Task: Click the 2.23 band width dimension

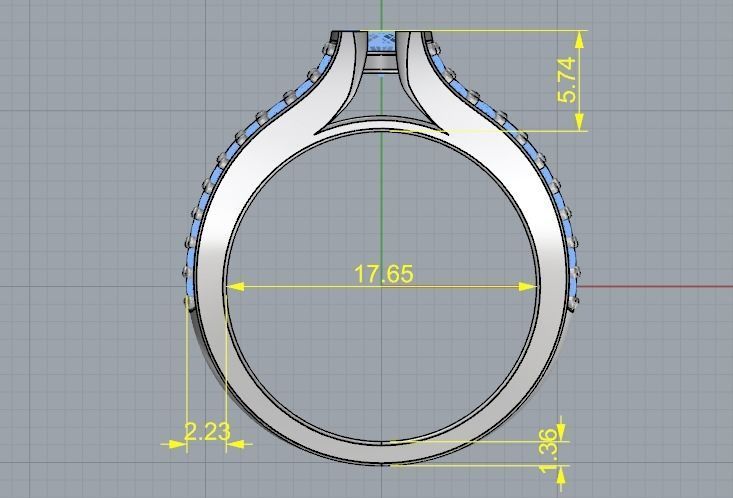Action: [207, 432]
